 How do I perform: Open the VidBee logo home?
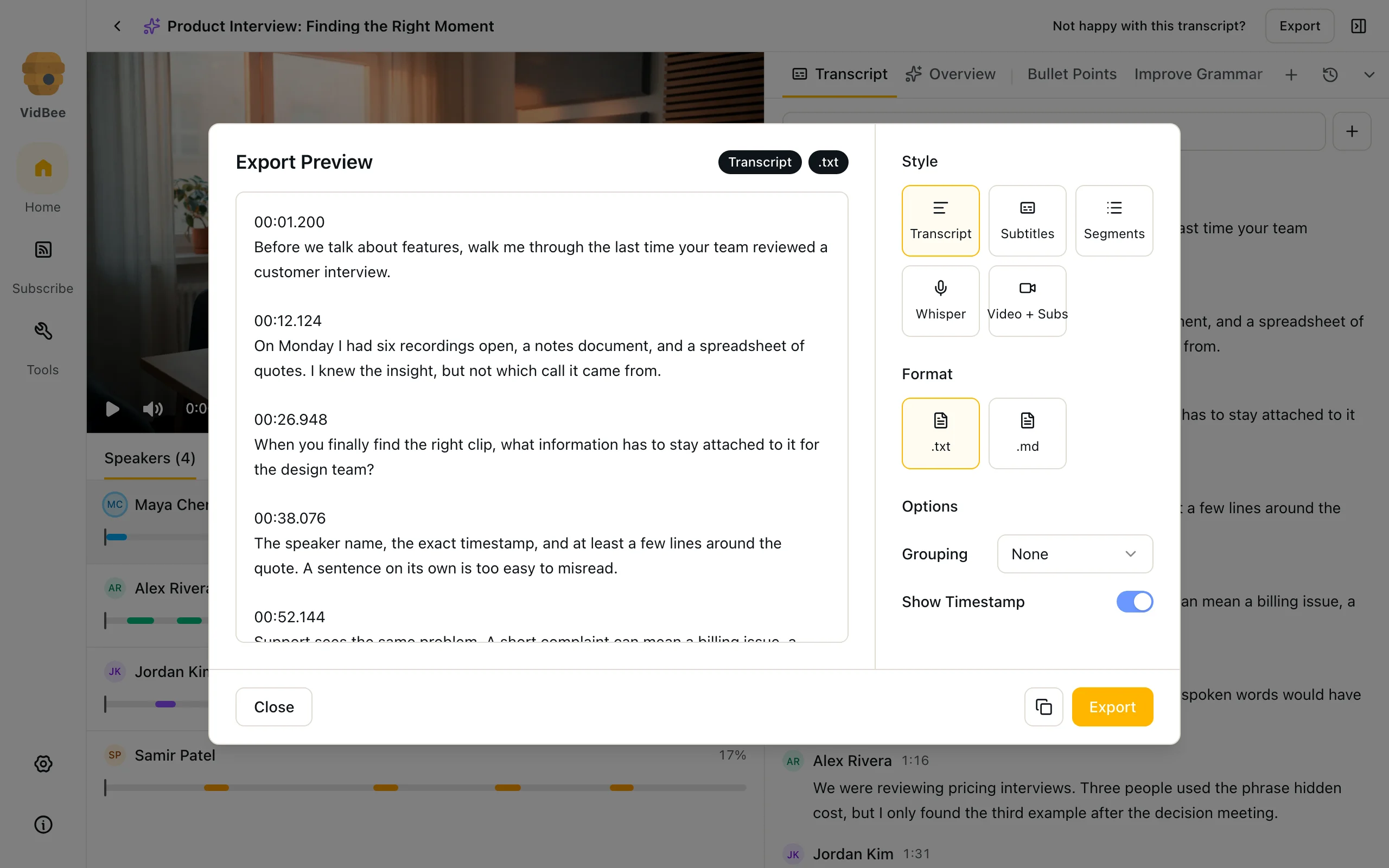point(43,75)
